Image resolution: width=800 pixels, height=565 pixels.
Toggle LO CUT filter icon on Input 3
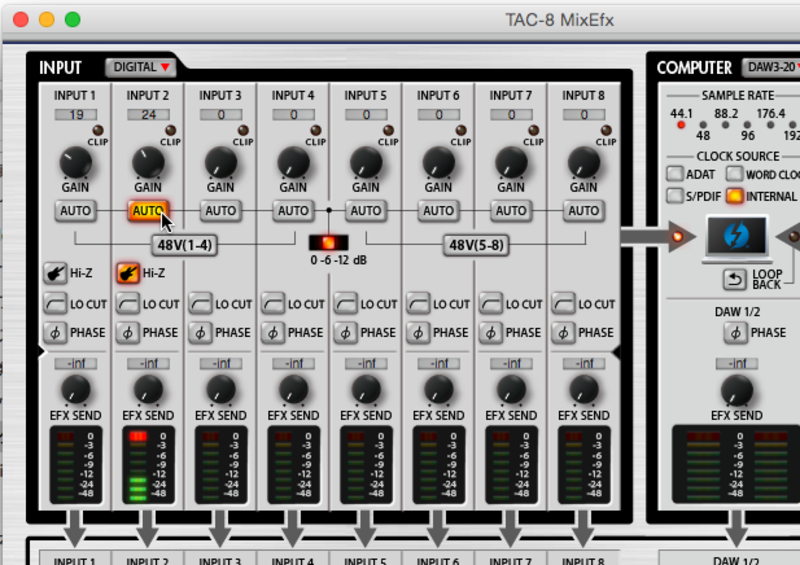tap(200, 304)
